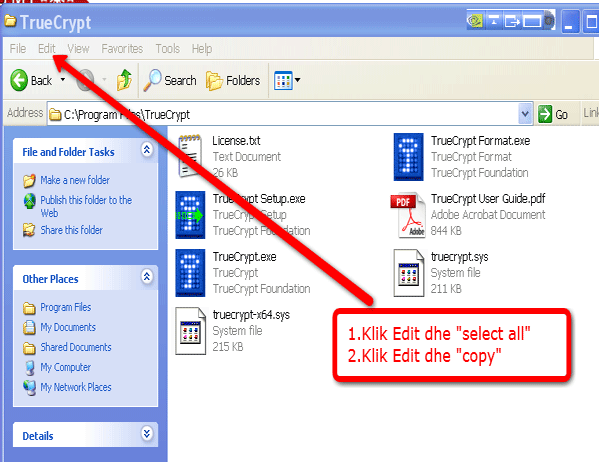Image resolution: width=599 pixels, height=462 pixels.
Task: Collapse File and Folder Tasks panel
Action: (x=147, y=149)
